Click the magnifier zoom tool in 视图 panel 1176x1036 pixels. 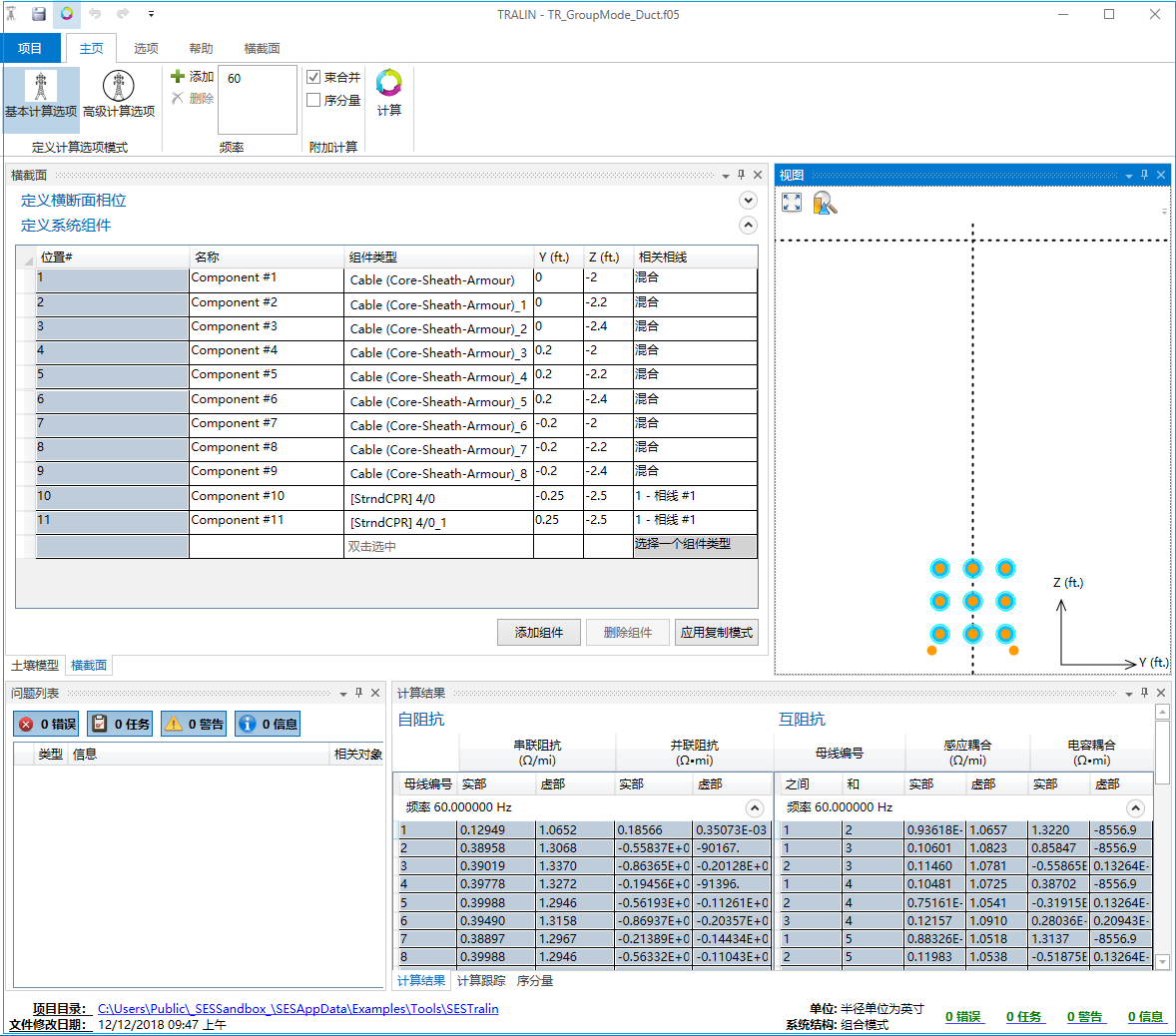(825, 203)
